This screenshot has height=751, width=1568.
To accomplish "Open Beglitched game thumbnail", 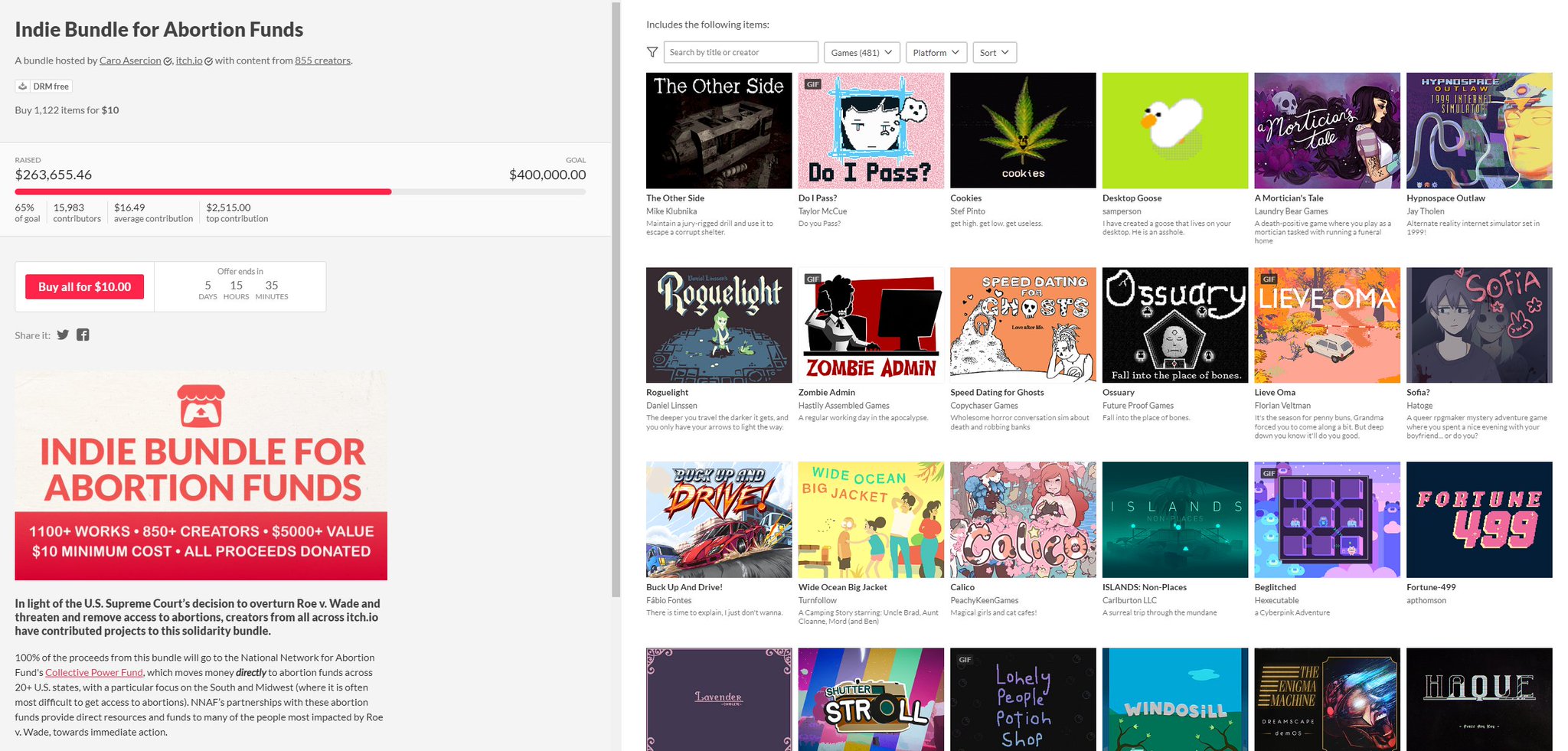I will [x=1328, y=520].
